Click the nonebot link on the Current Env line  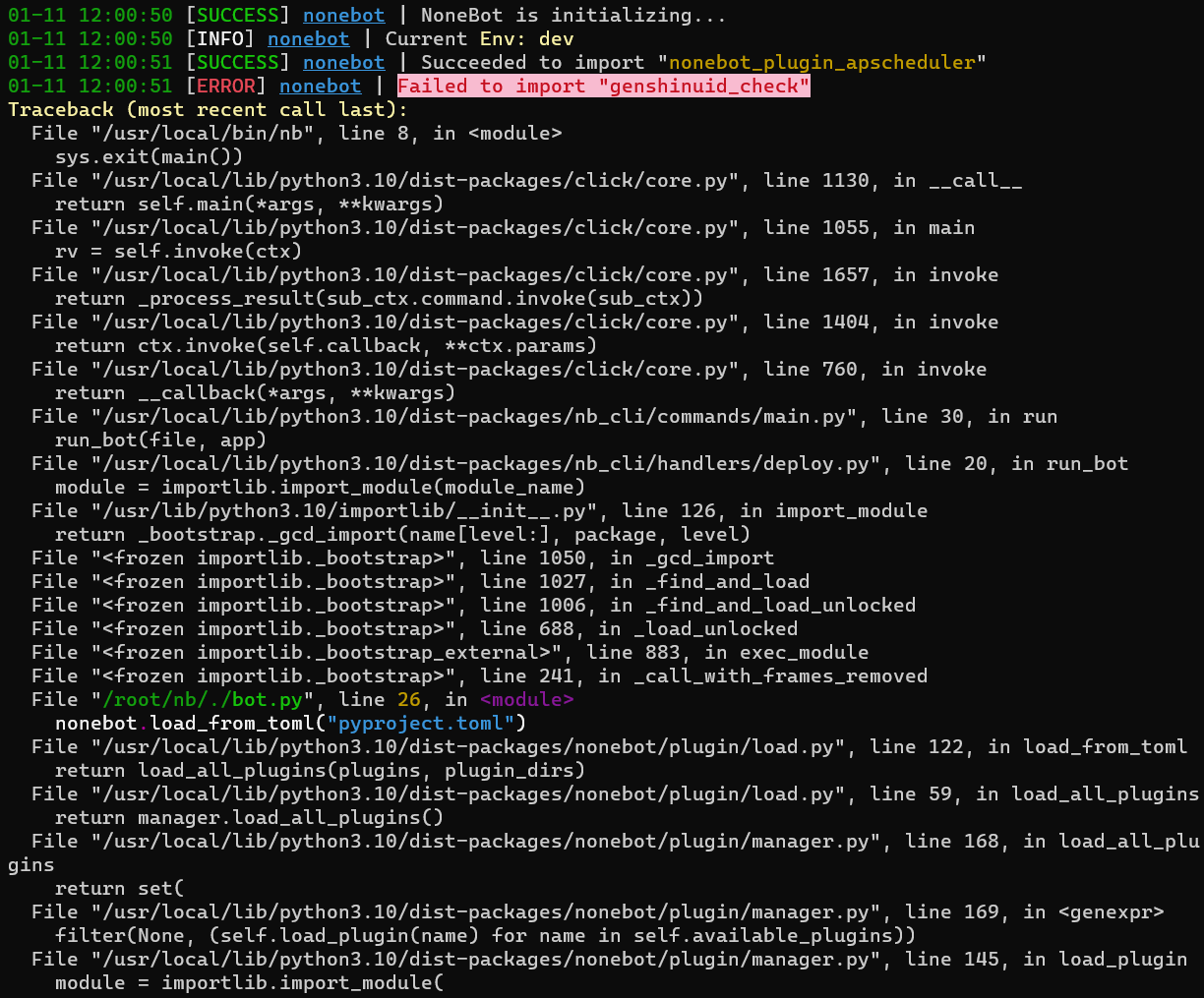pyautogui.click(x=308, y=38)
